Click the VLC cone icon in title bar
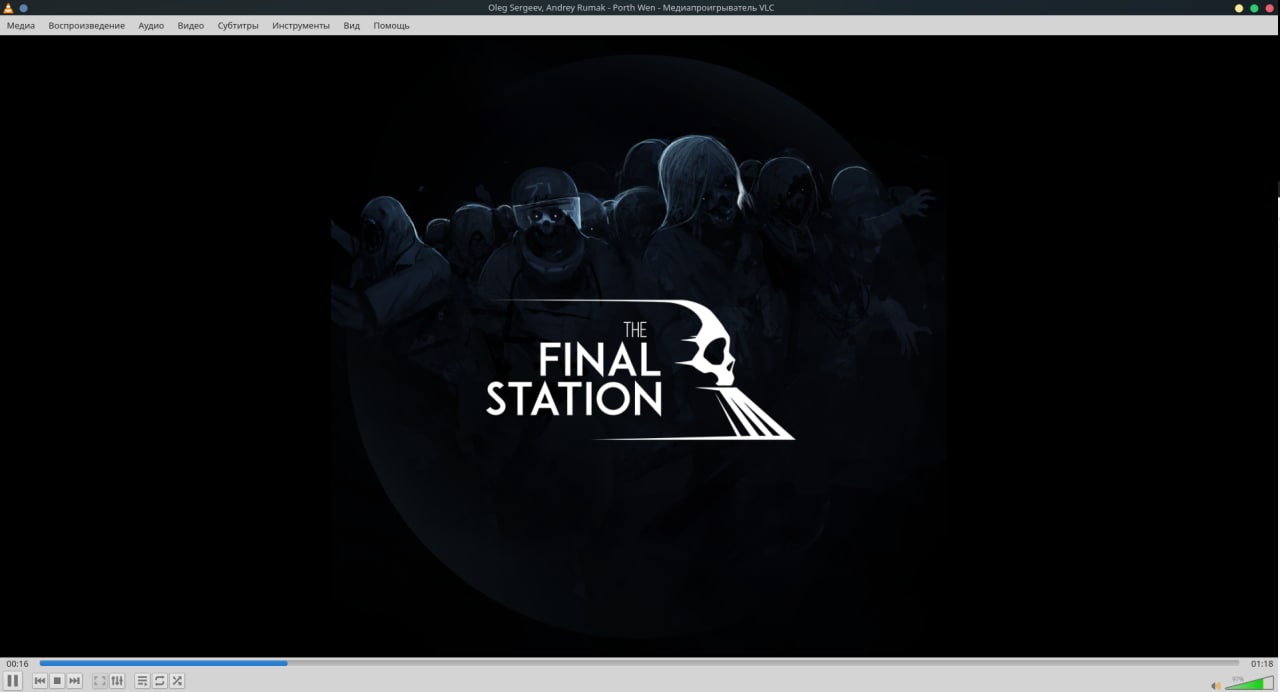The height and width of the screenshot is (692, 1280). [x=8, y=8]
